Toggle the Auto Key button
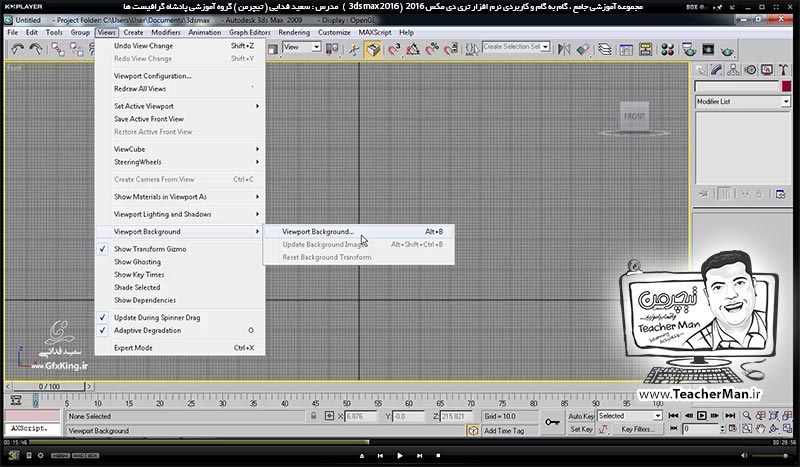 (x=581, y=416)
